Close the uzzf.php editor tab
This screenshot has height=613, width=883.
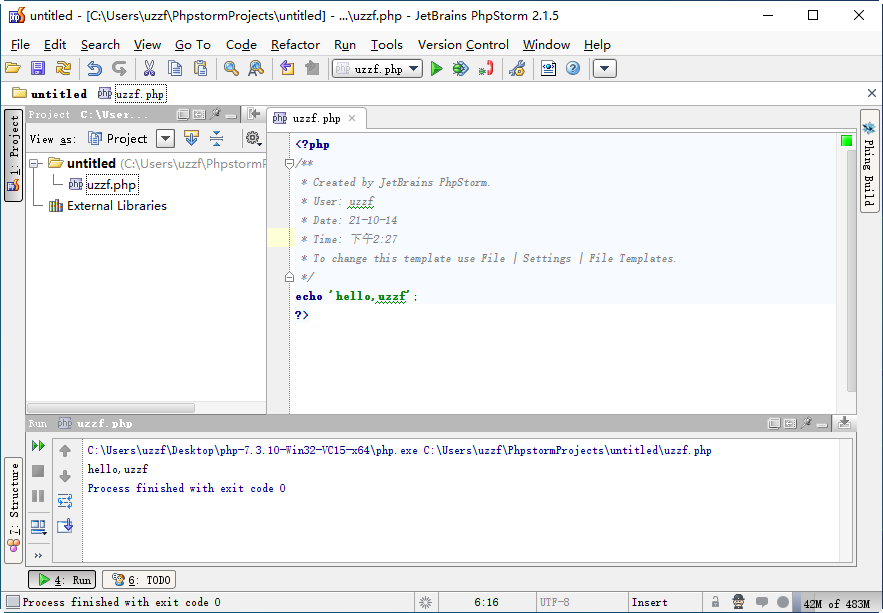click(x=352, y=118)
